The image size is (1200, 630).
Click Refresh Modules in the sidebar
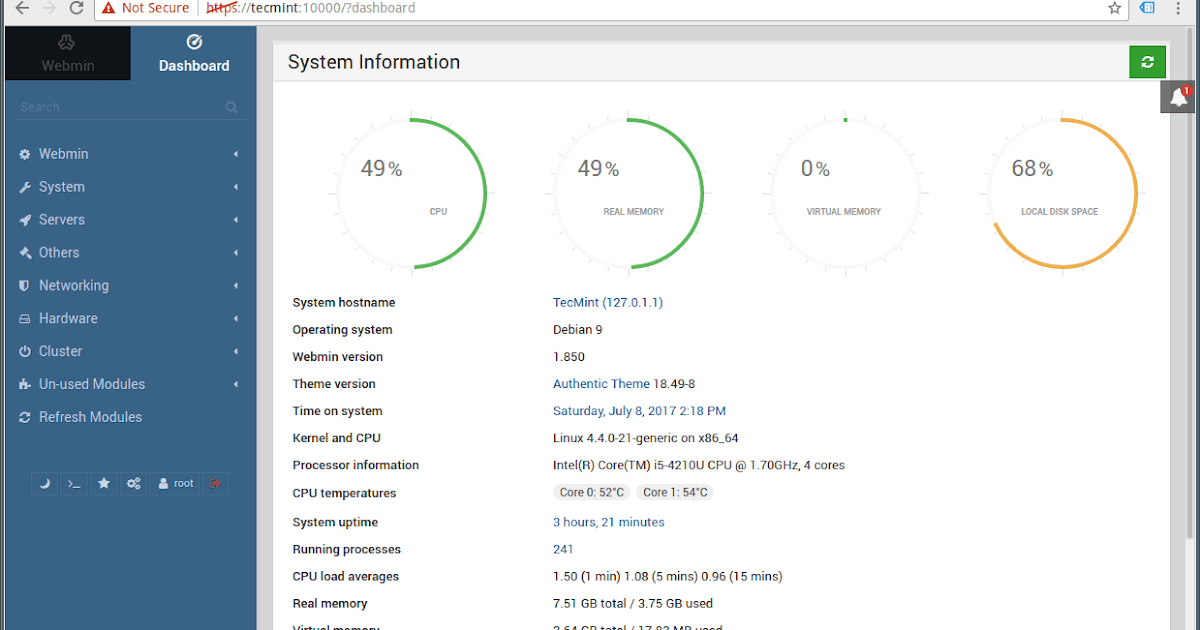(x=90, y=417)
